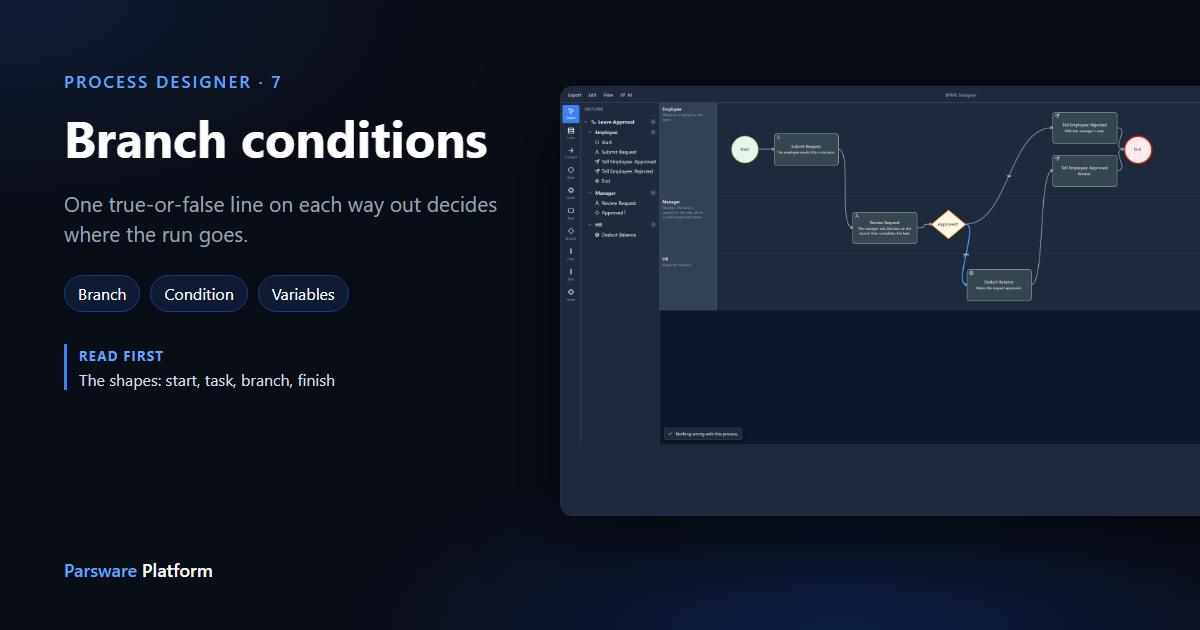Click the Parsware Platform logo text
Image resolution: width=1200 pixels, height=630 pixels.
(x=138, y=571)
